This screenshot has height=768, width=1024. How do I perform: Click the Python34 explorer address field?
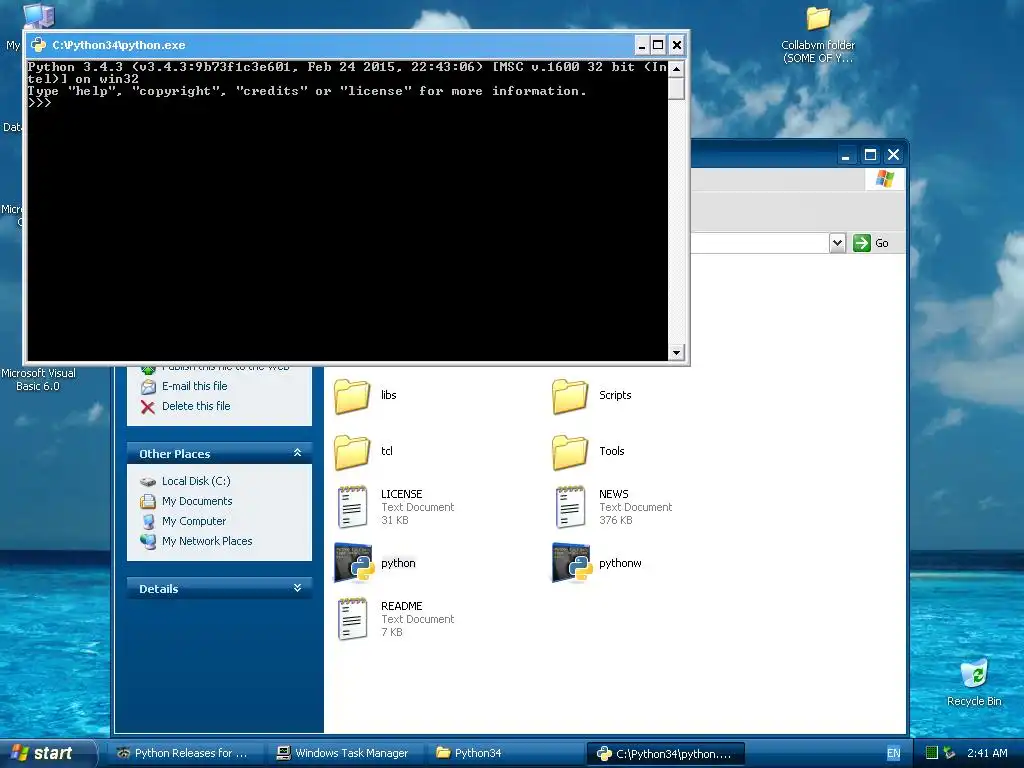point(760,243)
